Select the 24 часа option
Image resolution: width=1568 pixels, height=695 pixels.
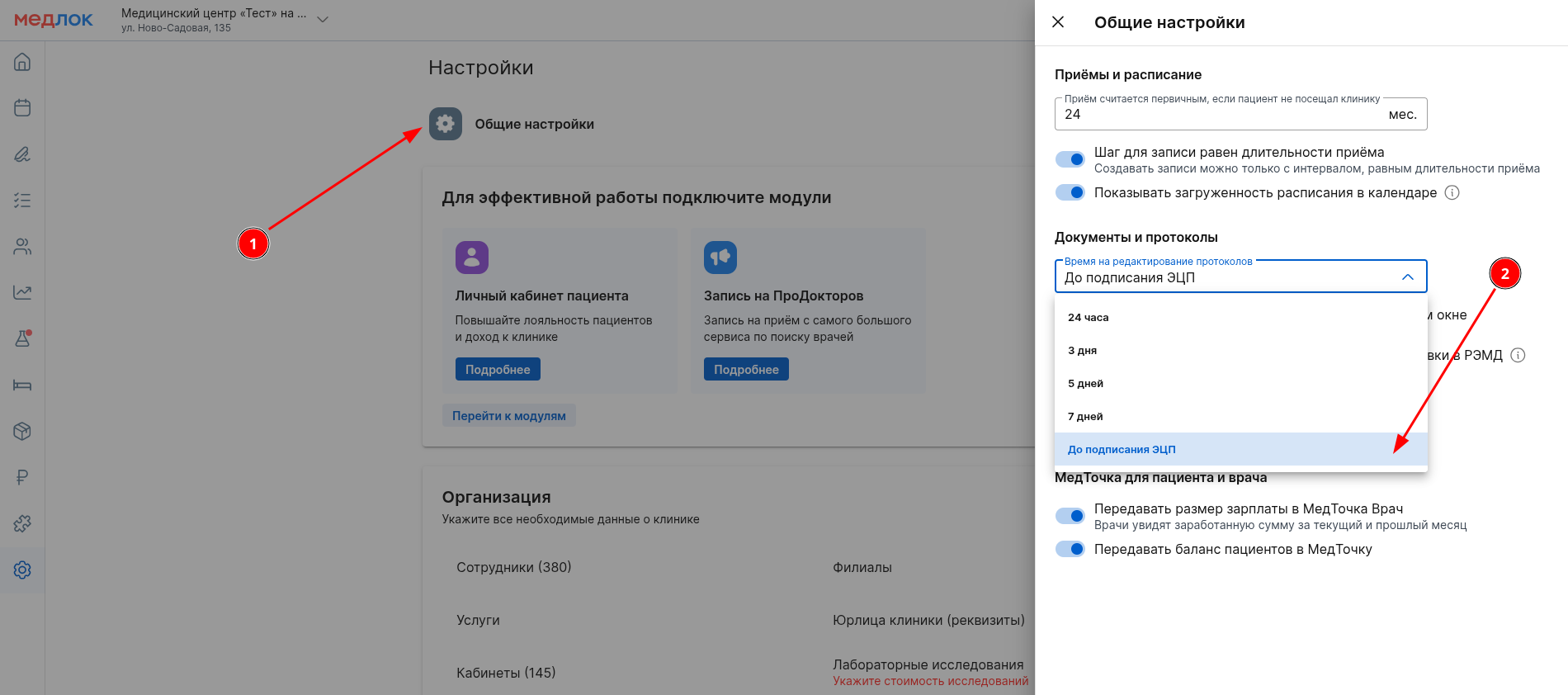1241,317
